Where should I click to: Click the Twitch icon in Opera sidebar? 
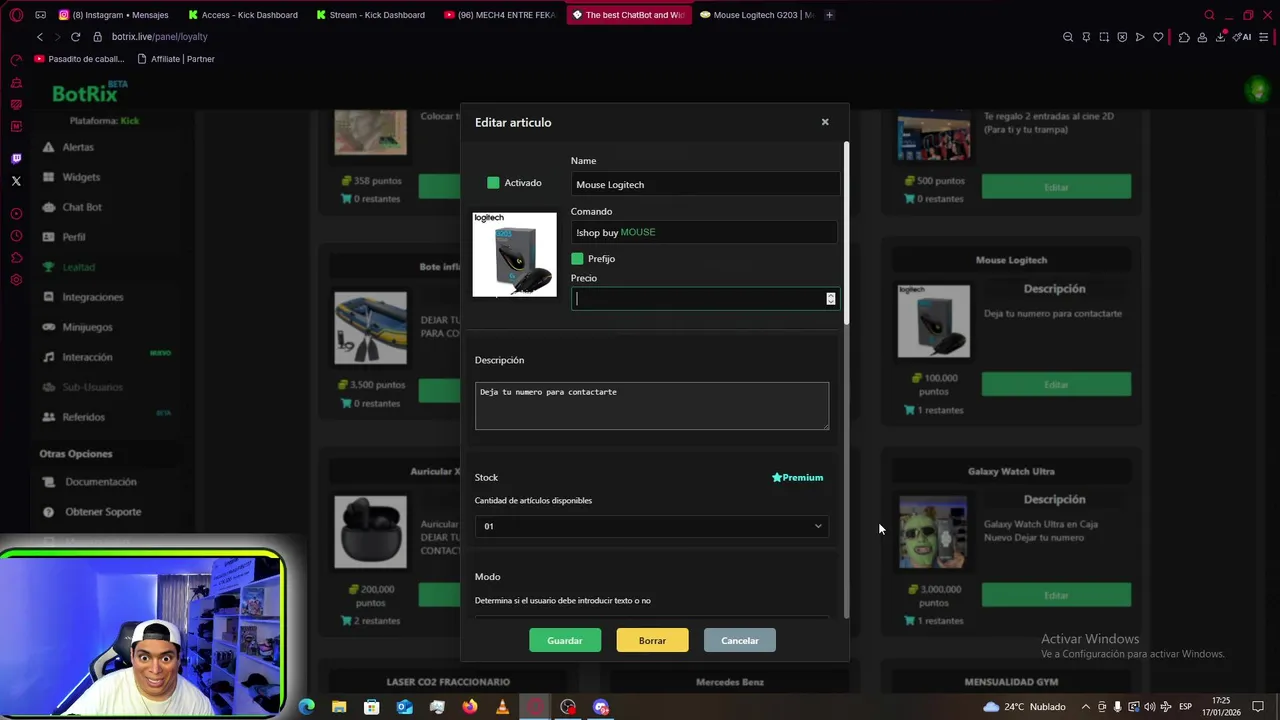[16, 159]
